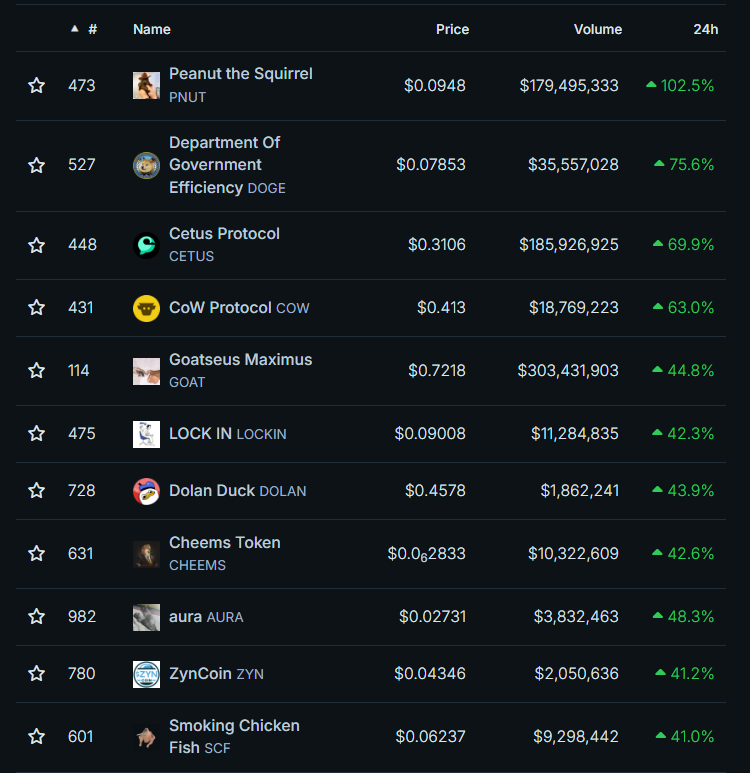Click the rank number 473

(x=81, y=86)
